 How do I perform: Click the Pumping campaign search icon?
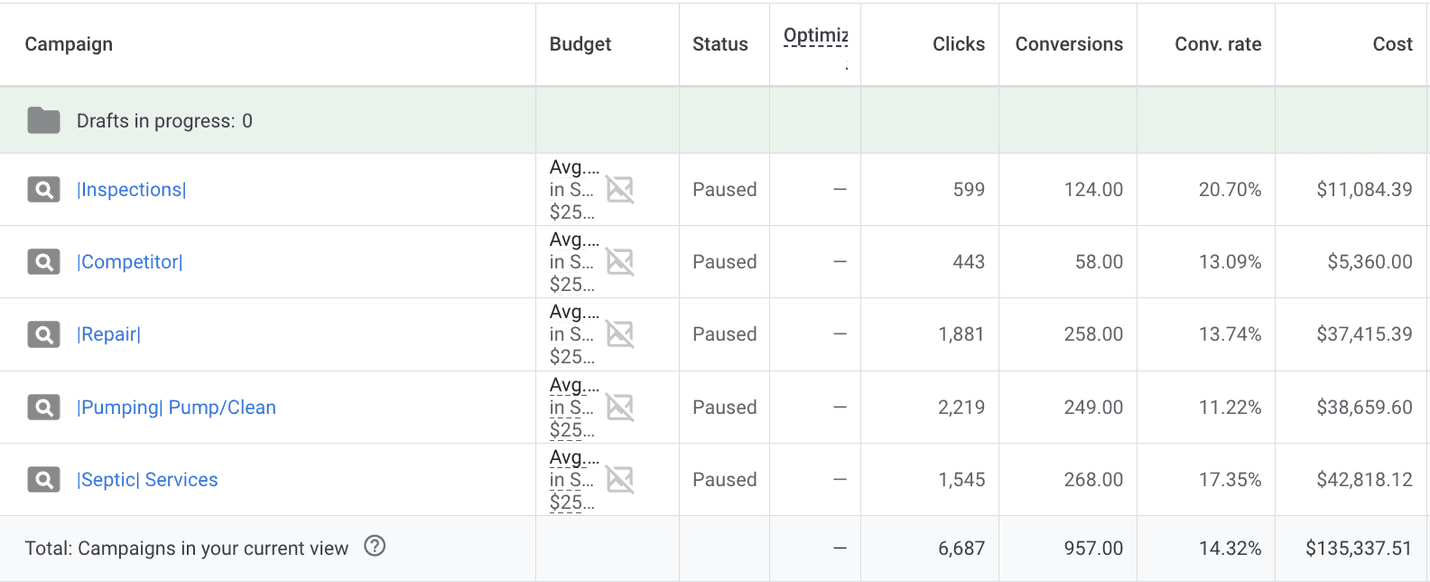[x=43, y=407]
